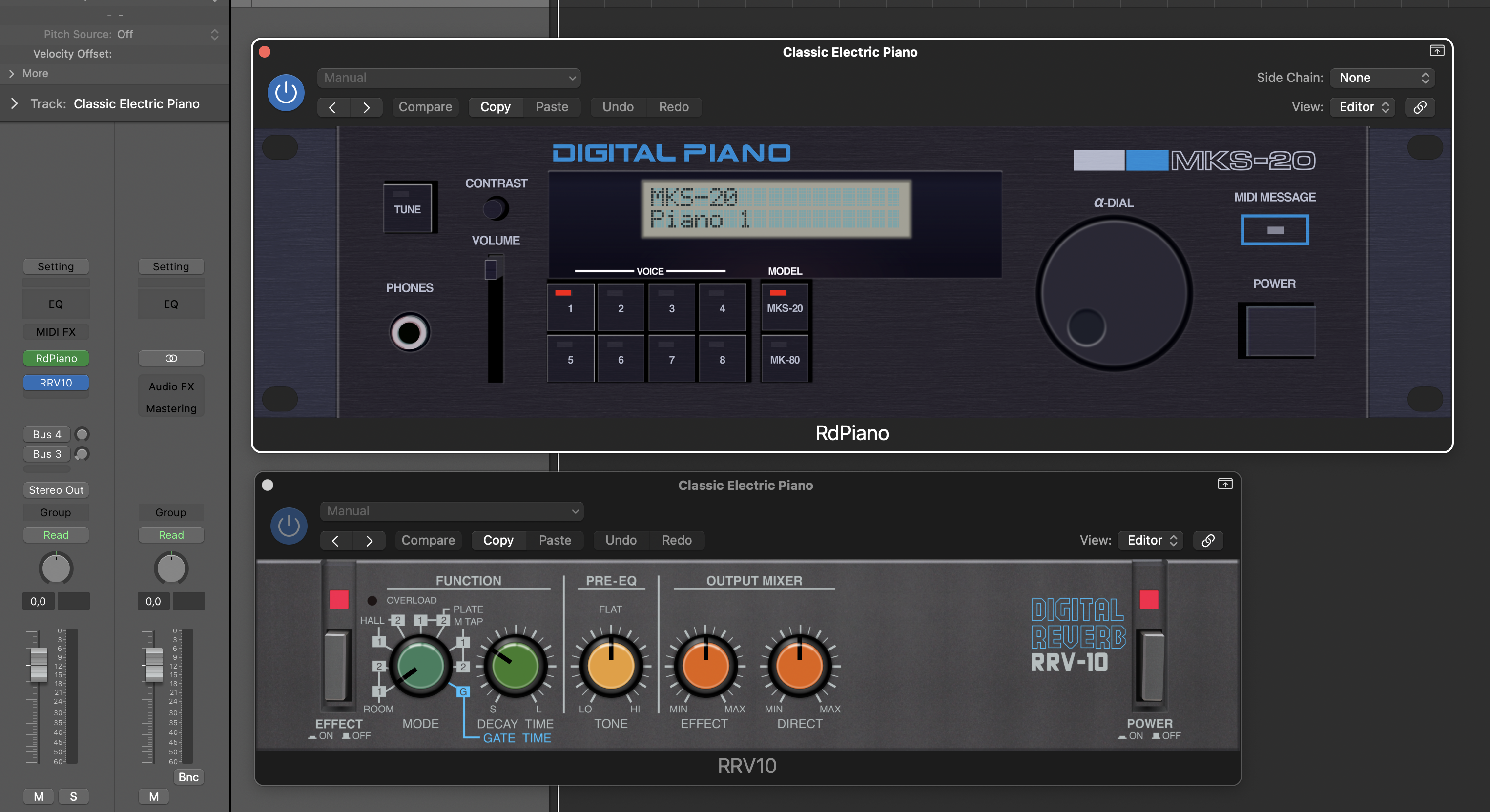Image resolution: width=1490 pixels, height=812 pixels.
Task: Click Paste in RRV10 window
Action: tap(555, 540)
